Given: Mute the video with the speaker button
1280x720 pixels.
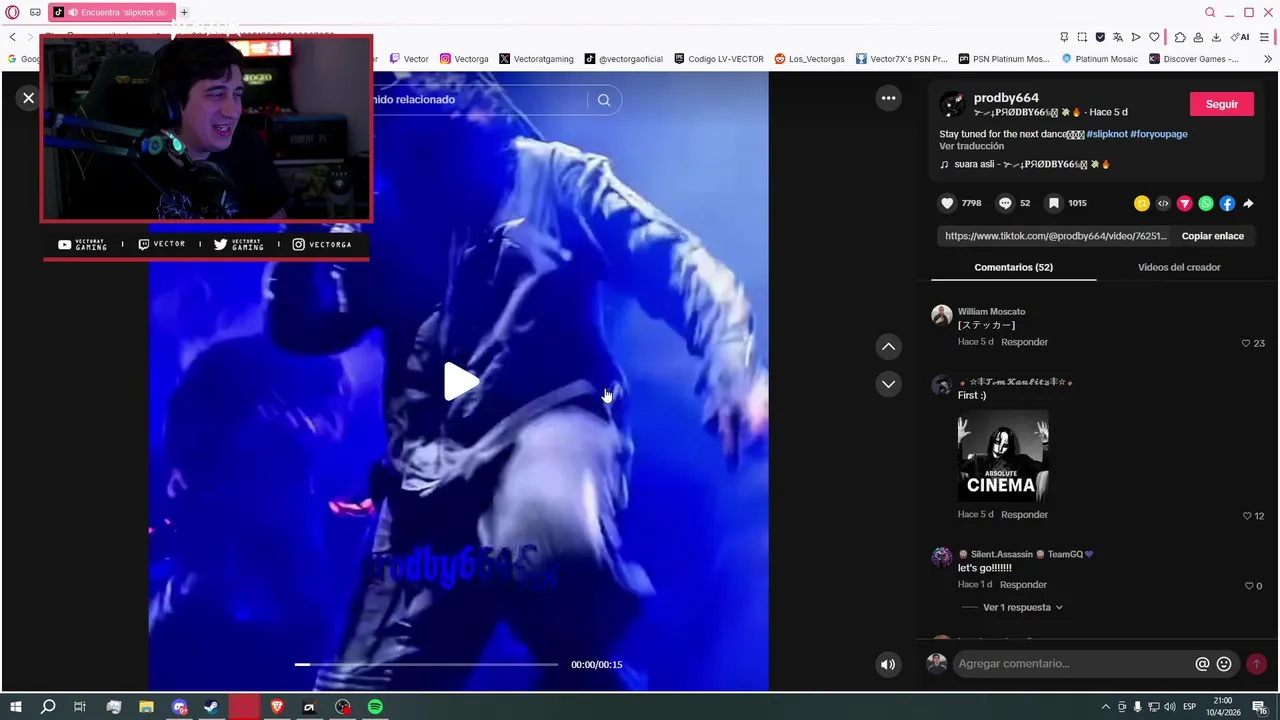Looking at the screenshot, I should coord(887,664).
